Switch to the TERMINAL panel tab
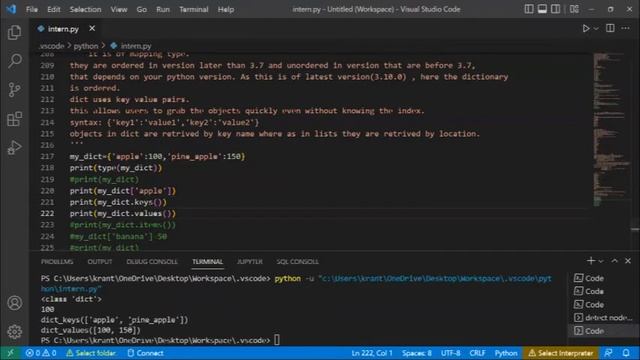The image size is (640, 360). [208, 262]
